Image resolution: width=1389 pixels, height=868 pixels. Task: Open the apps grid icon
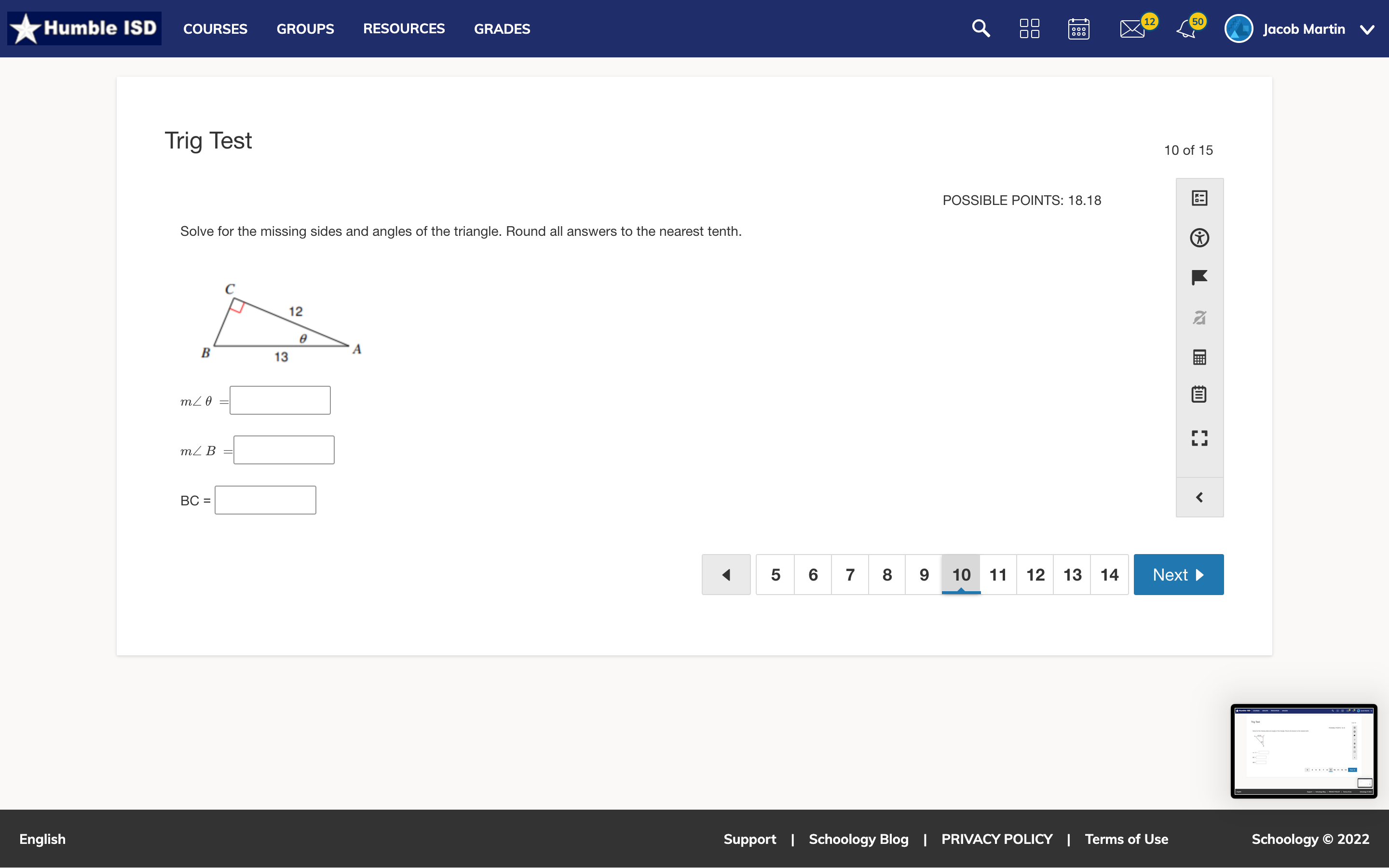pyautogui.click(x=1030, y=28)
